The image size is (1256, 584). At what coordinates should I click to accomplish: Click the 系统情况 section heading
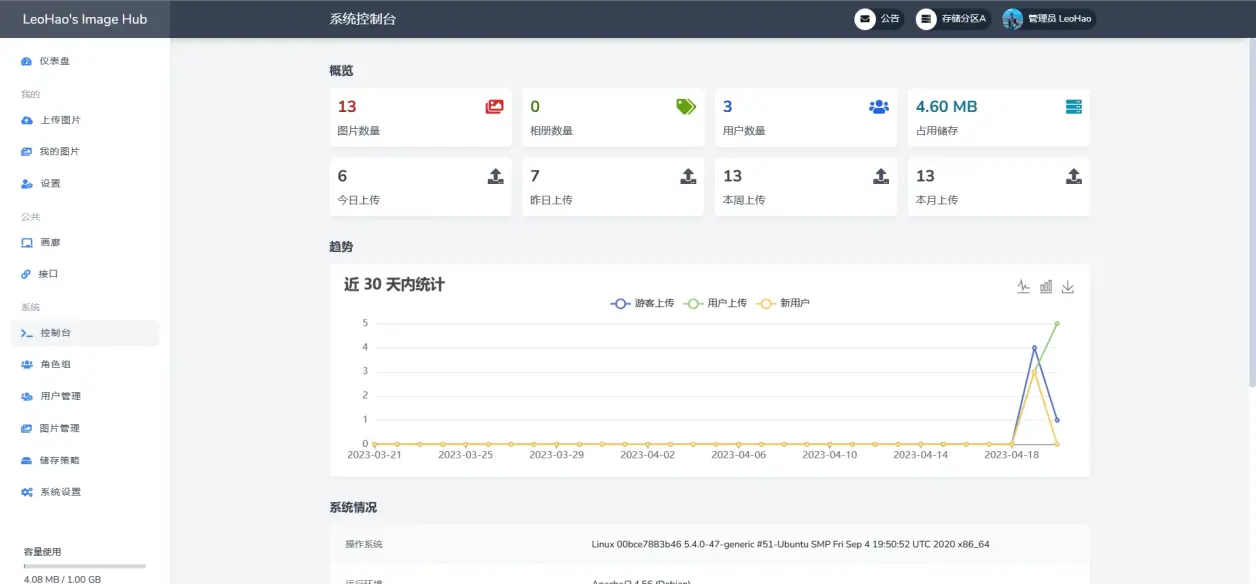(353, 508)
